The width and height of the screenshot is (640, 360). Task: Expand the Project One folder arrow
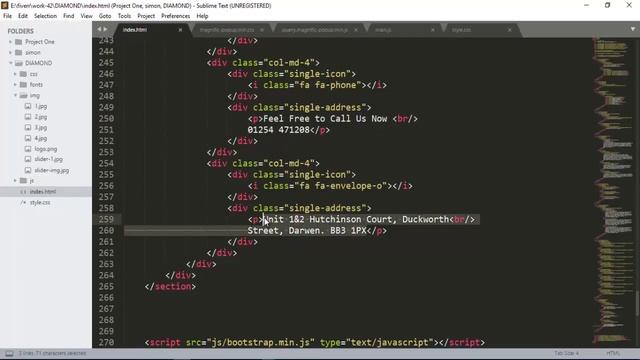11,42
